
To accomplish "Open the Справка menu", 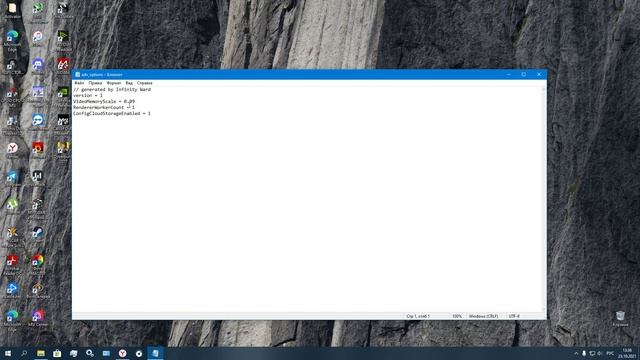I will tap(144, 83).
